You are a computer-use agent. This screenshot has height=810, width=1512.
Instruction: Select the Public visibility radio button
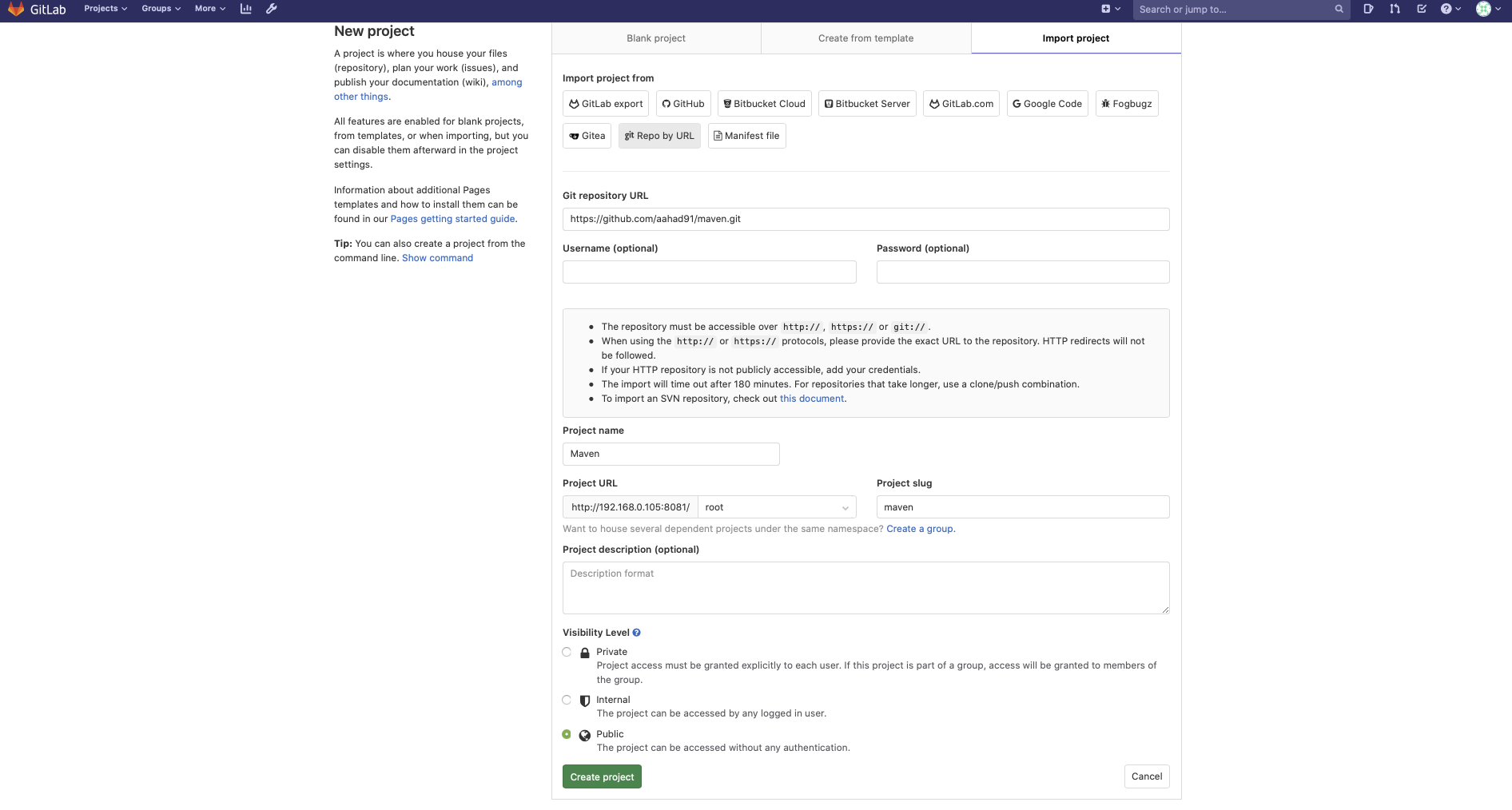pyautogui.click(x=567, y=734)
